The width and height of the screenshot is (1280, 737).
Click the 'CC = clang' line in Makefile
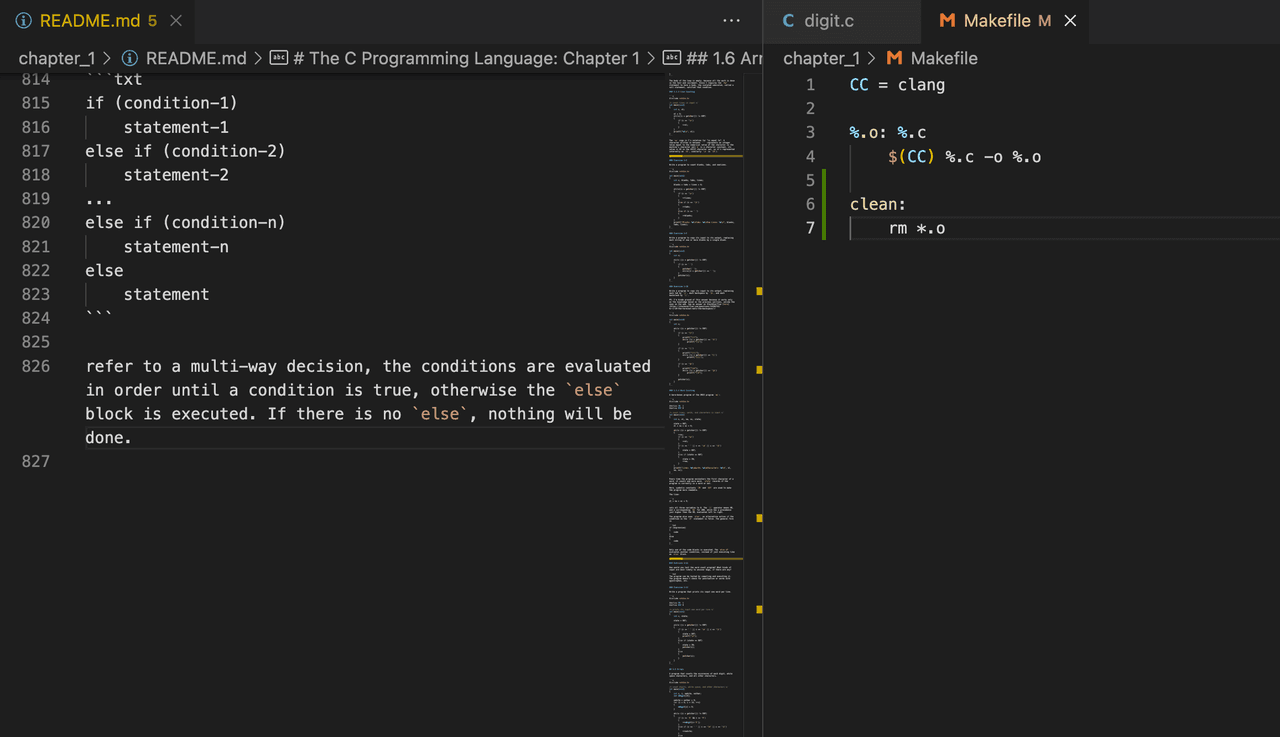[x=897, y=85]
